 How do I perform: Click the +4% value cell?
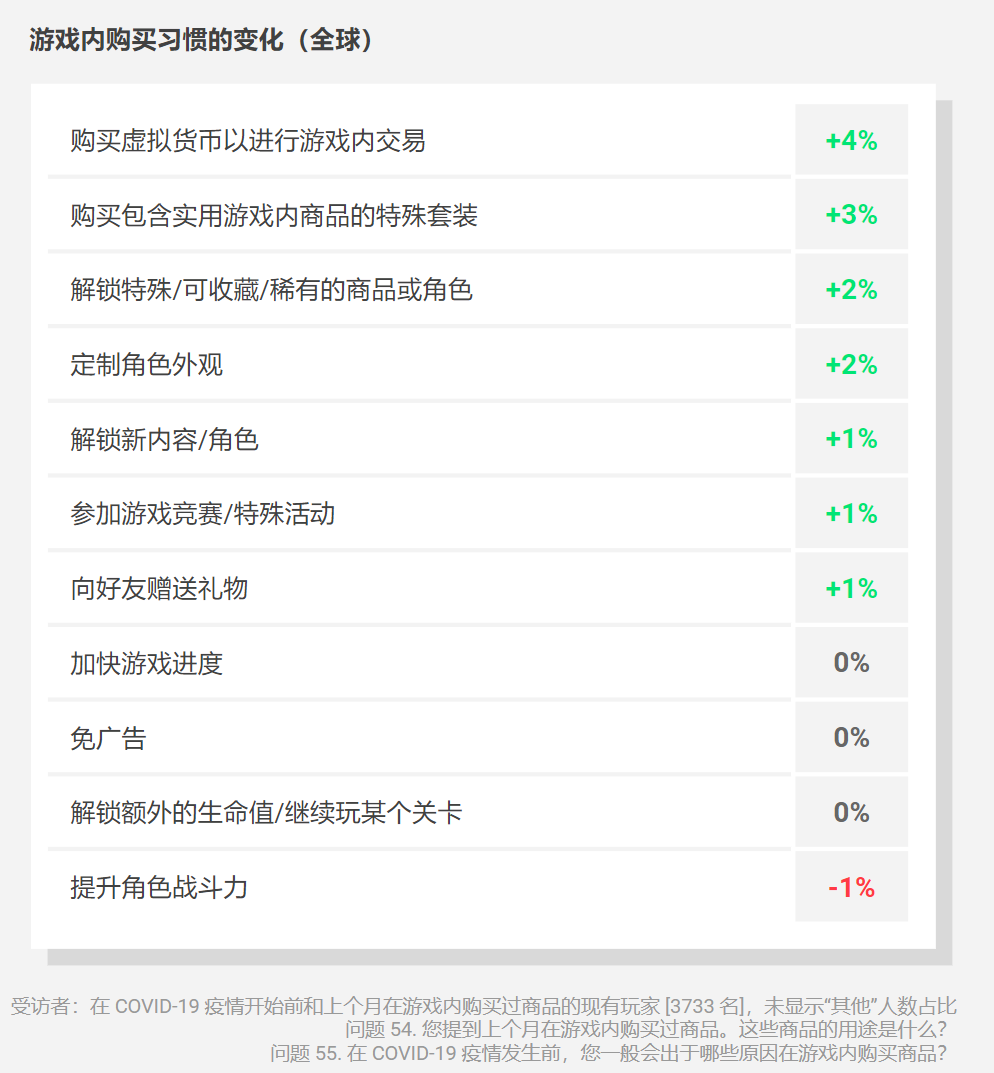pyautogui.click(x=851, y=140)
